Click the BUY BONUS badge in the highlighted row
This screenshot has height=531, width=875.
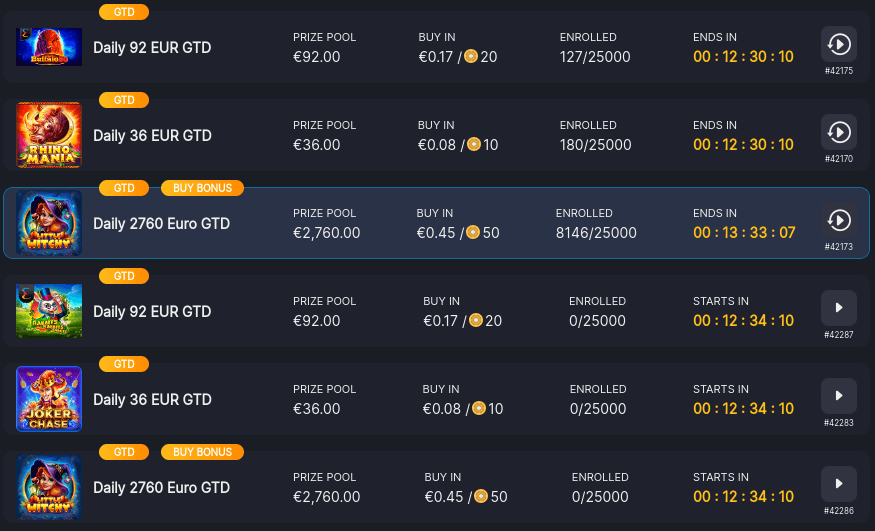pos(202,188)
